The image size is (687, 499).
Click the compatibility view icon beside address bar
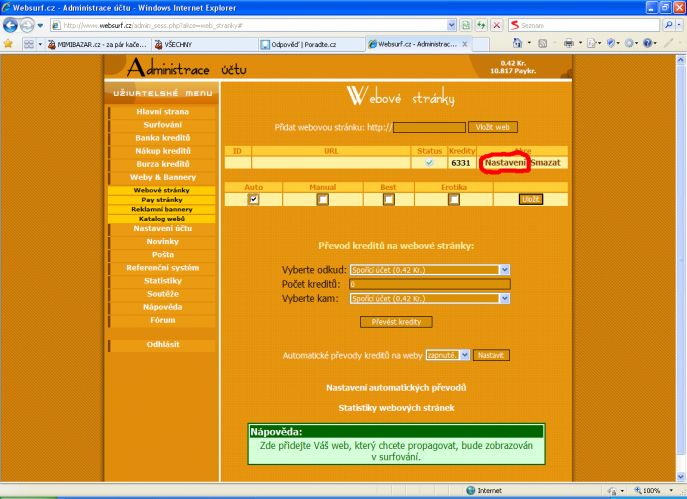click(466, 25)
